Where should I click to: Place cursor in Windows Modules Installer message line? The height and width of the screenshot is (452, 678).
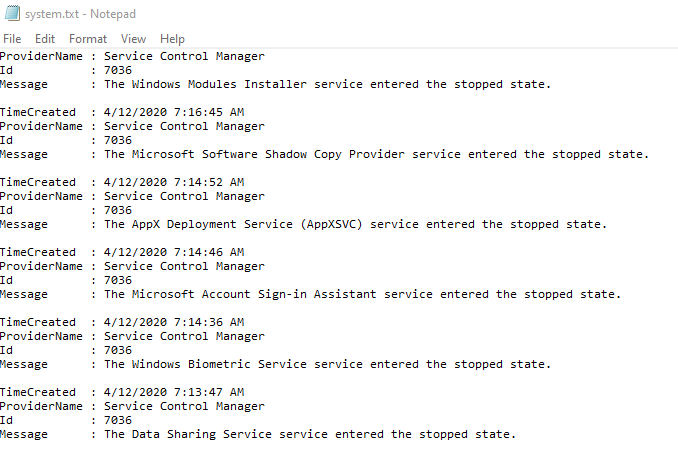coord(326,84)
